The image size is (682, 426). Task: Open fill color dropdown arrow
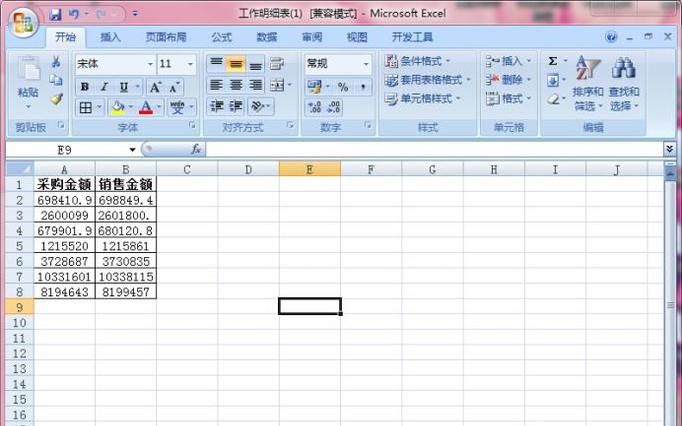(130, 107)
